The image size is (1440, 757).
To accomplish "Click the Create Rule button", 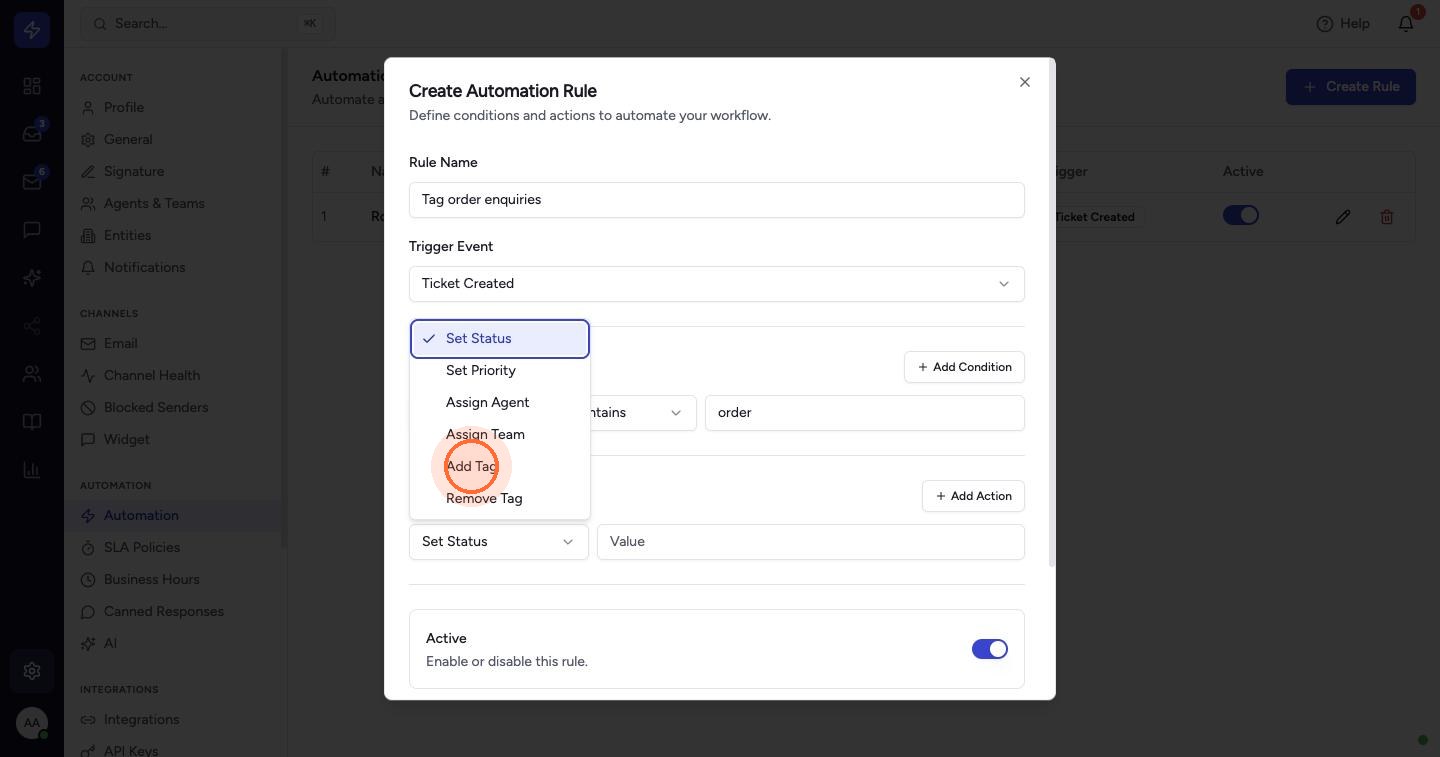I will (x=1350, y=87).
